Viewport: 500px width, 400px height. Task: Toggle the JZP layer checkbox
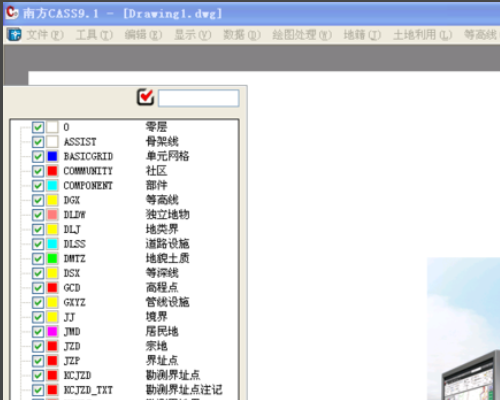click(38, 361)
